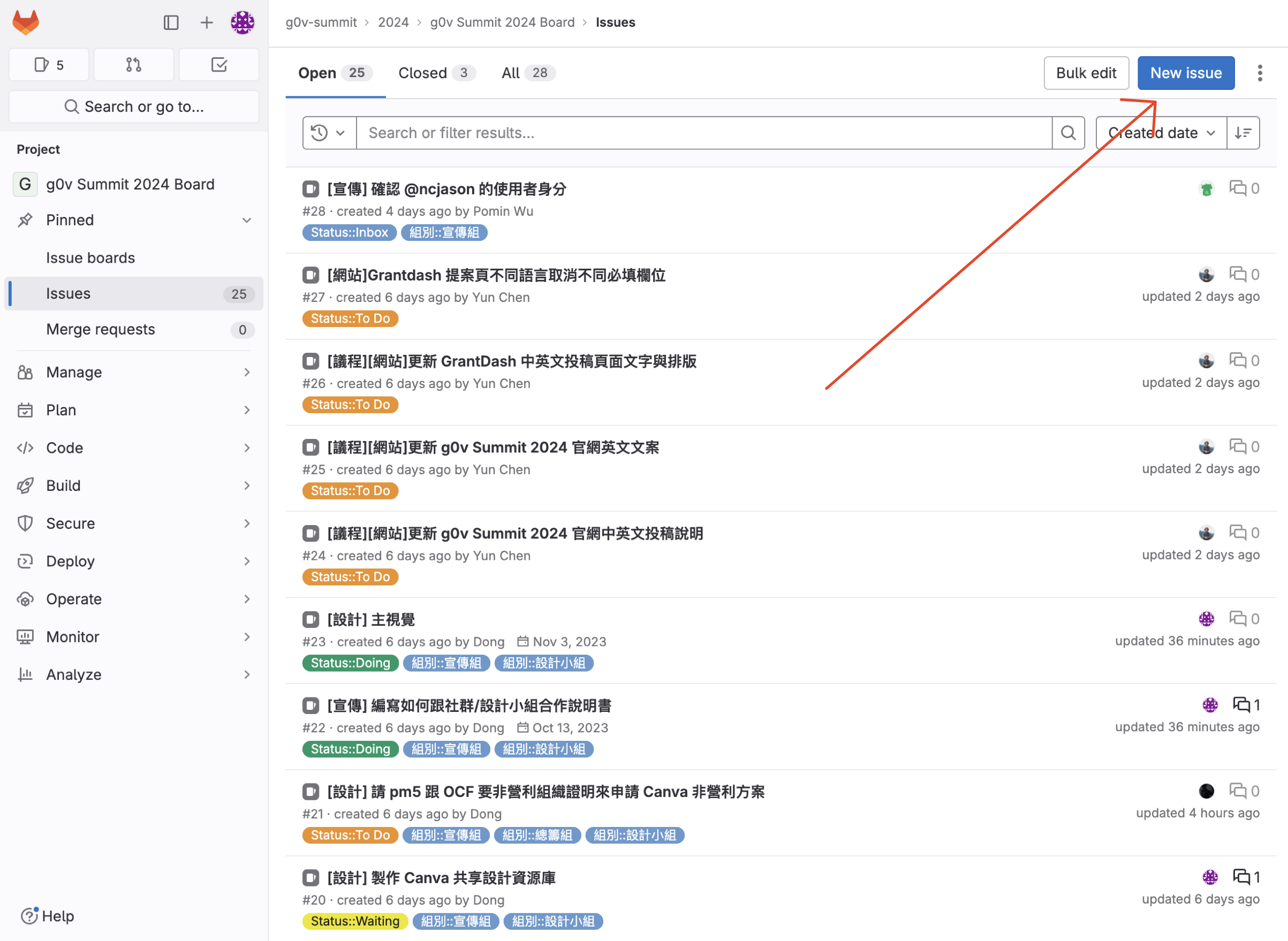Screen dimensions: 1288x941
Task: Click the magnifier search submit button
Action: click(x=1068, y=133)
